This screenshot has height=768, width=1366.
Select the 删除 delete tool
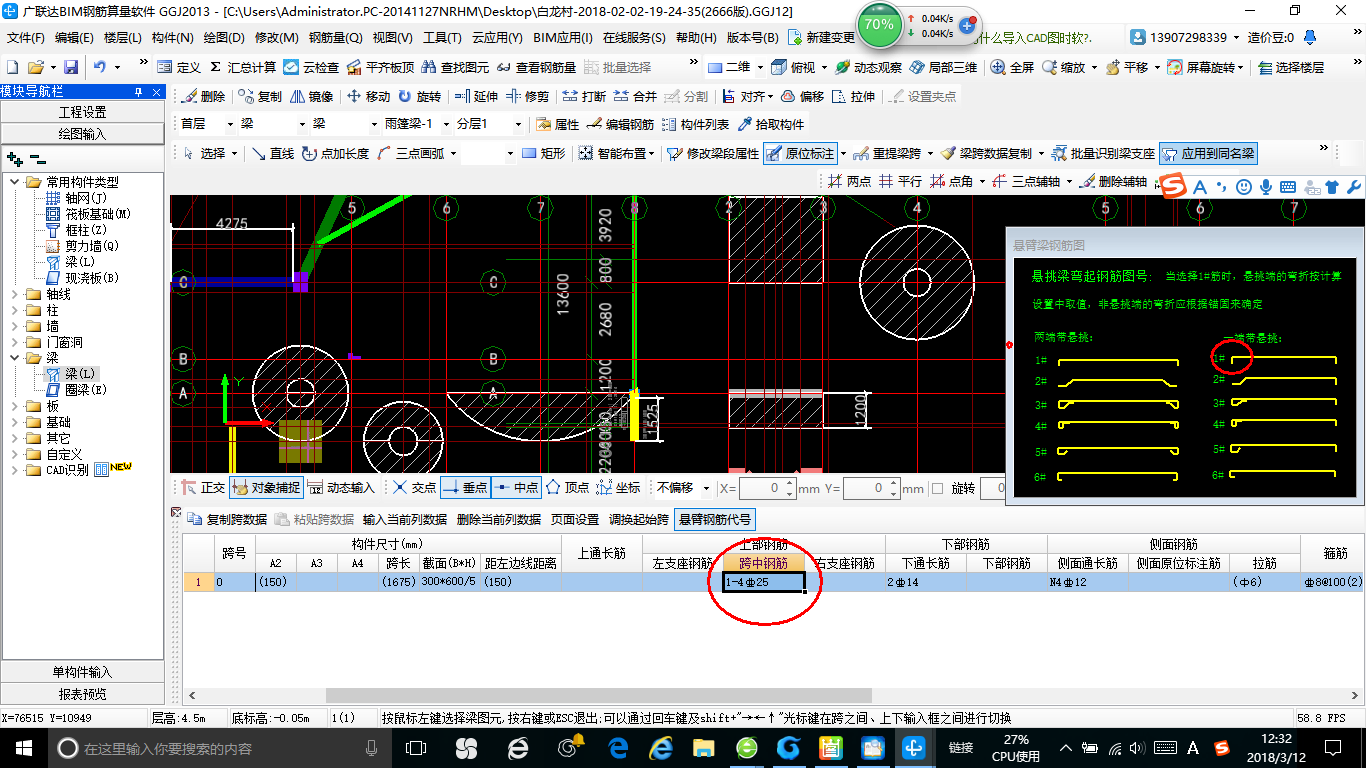point(204,96)
